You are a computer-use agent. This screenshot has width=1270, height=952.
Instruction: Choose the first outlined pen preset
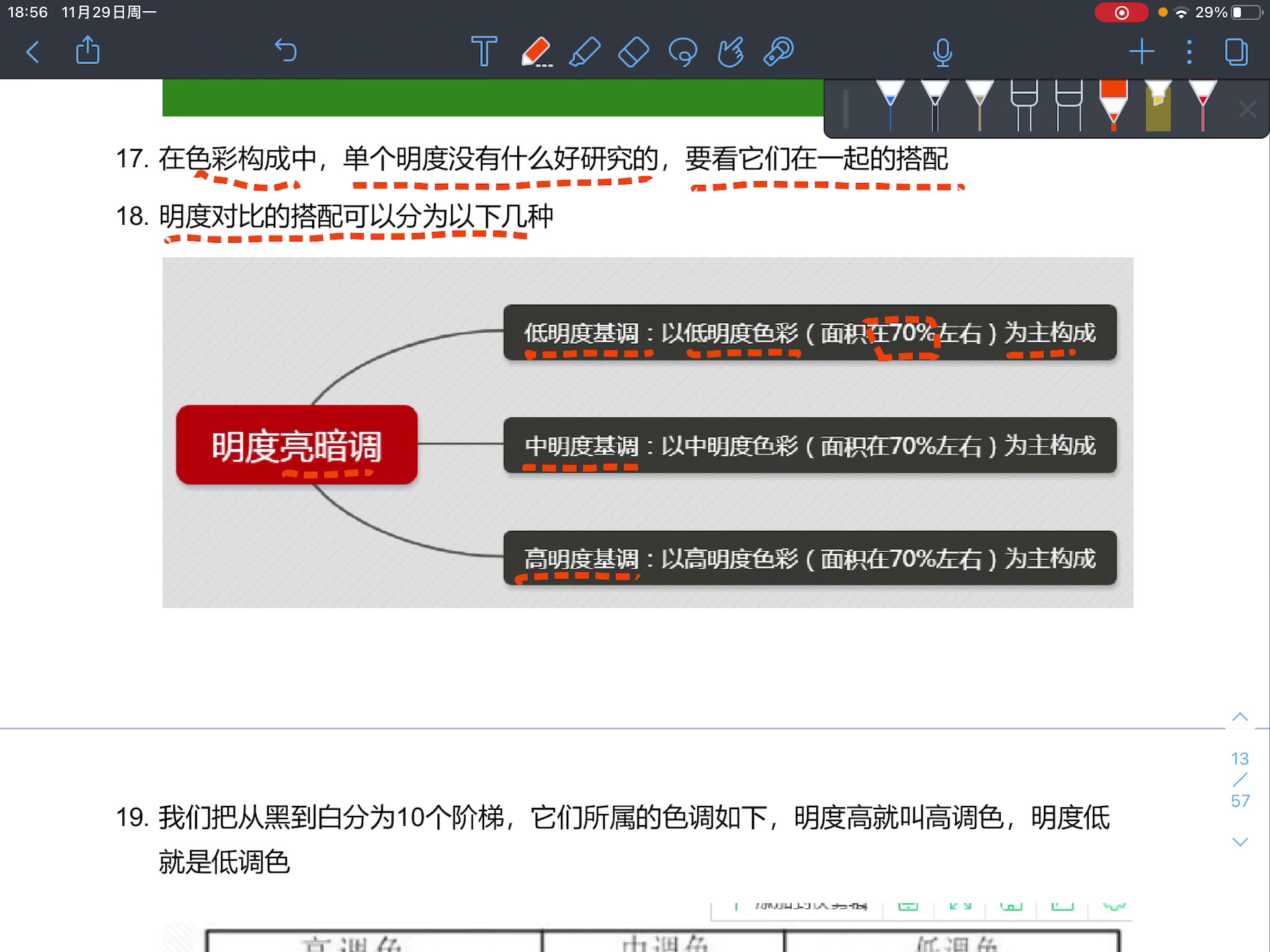[x=1024, y=106]
